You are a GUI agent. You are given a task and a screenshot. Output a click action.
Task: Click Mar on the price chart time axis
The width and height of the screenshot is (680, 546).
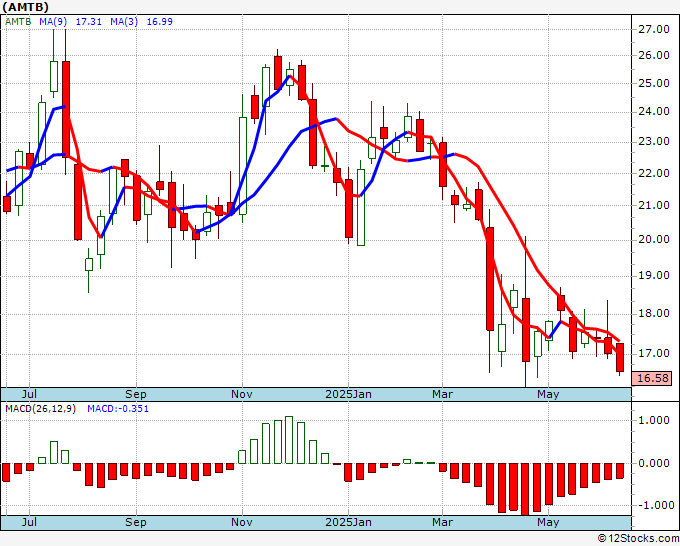coord(442,394)
